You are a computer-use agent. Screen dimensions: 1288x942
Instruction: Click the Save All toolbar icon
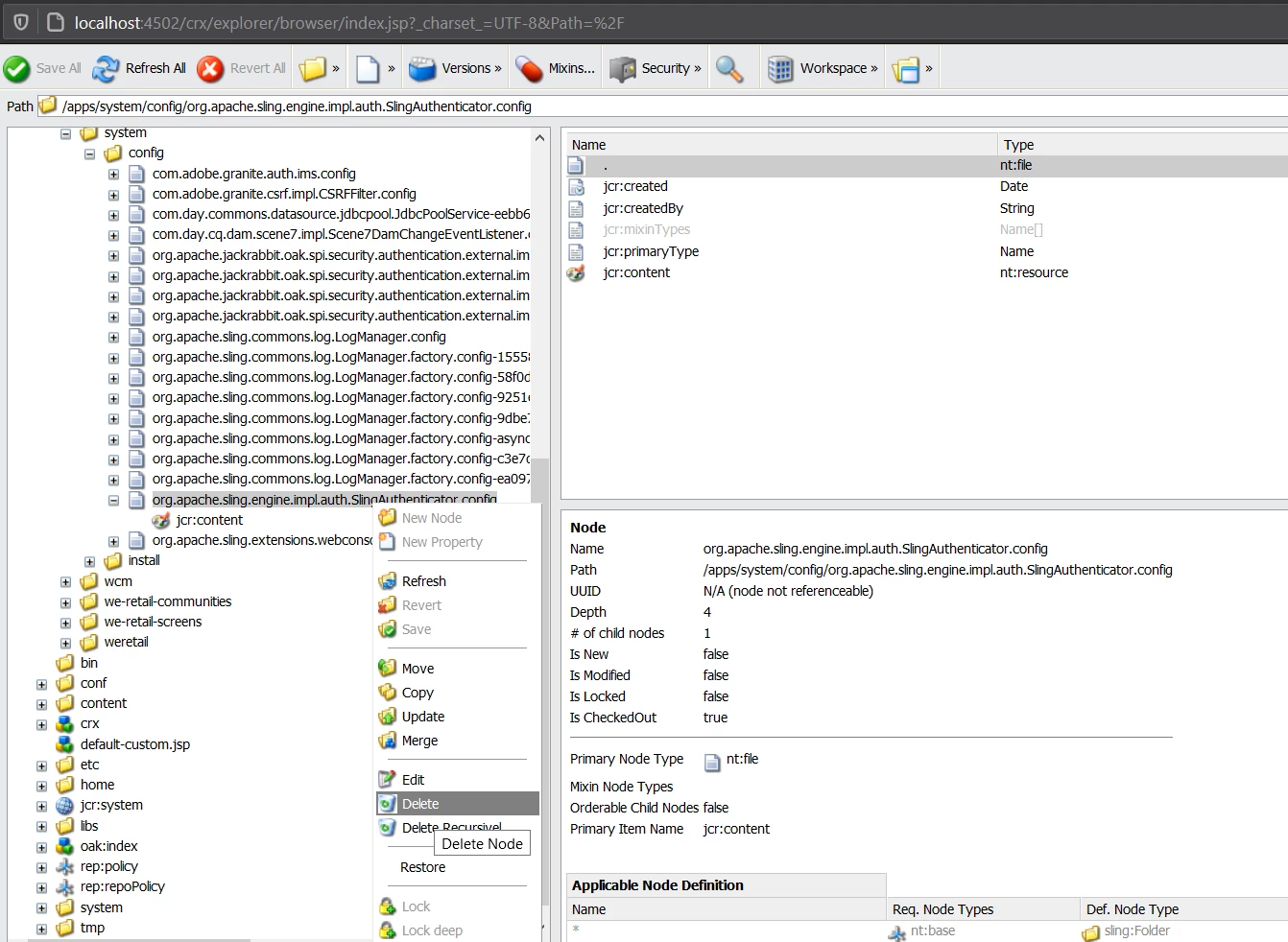16,68
